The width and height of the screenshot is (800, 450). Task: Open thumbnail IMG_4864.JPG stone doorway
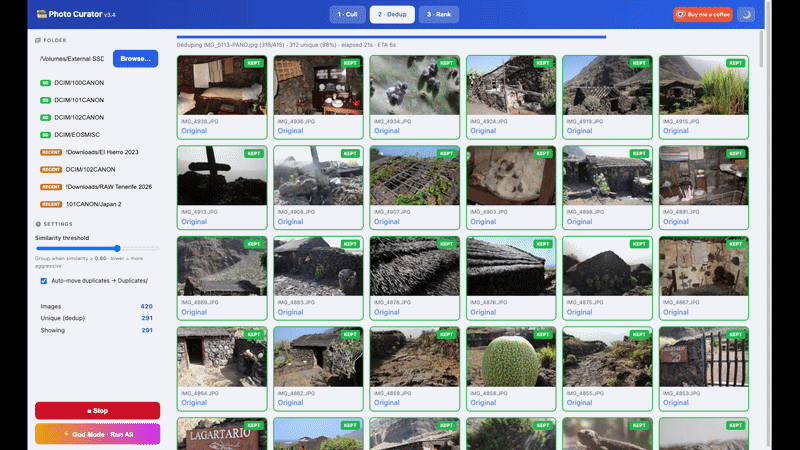222,357
